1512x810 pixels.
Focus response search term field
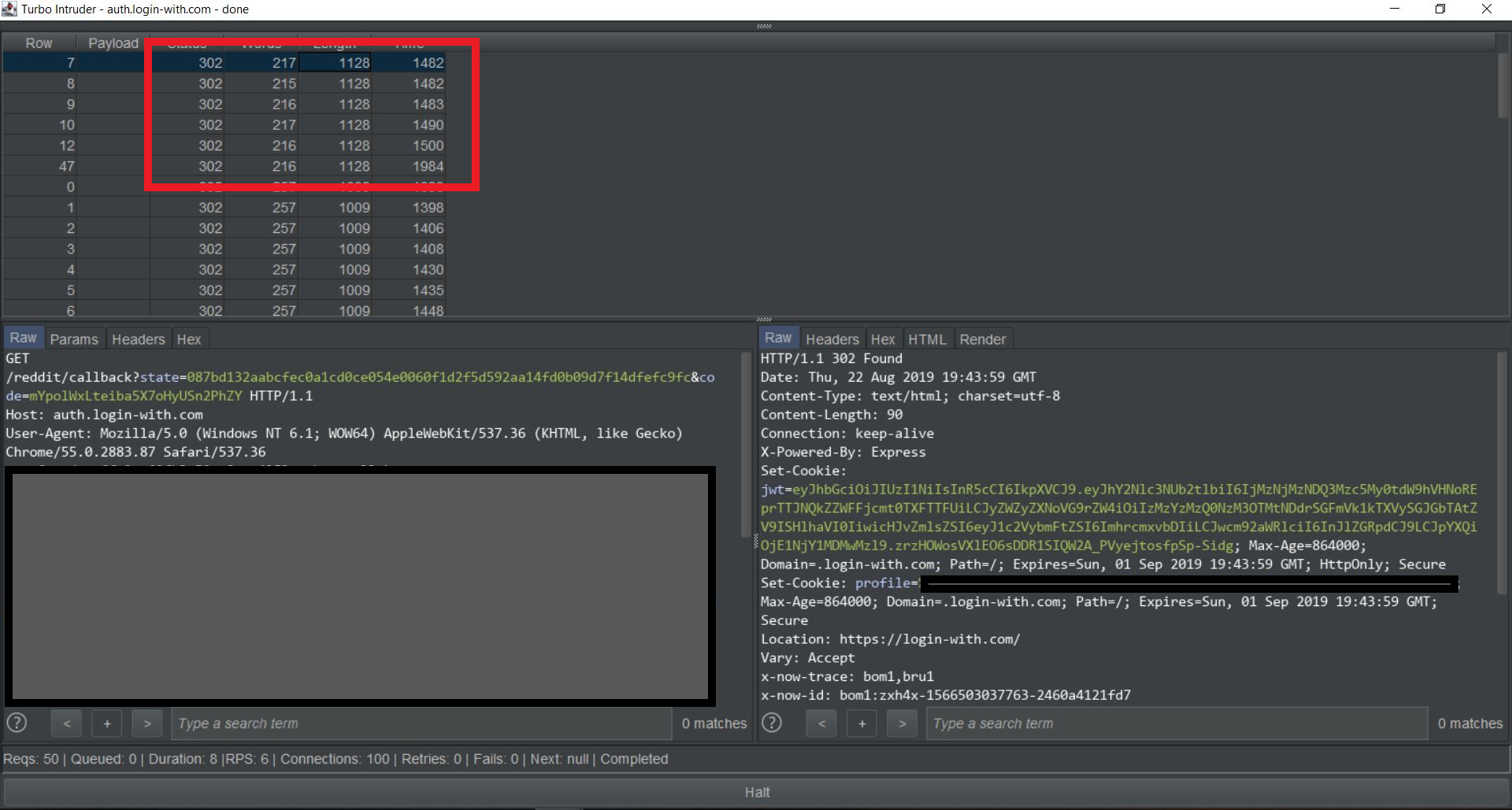(x=1177, y=723)
